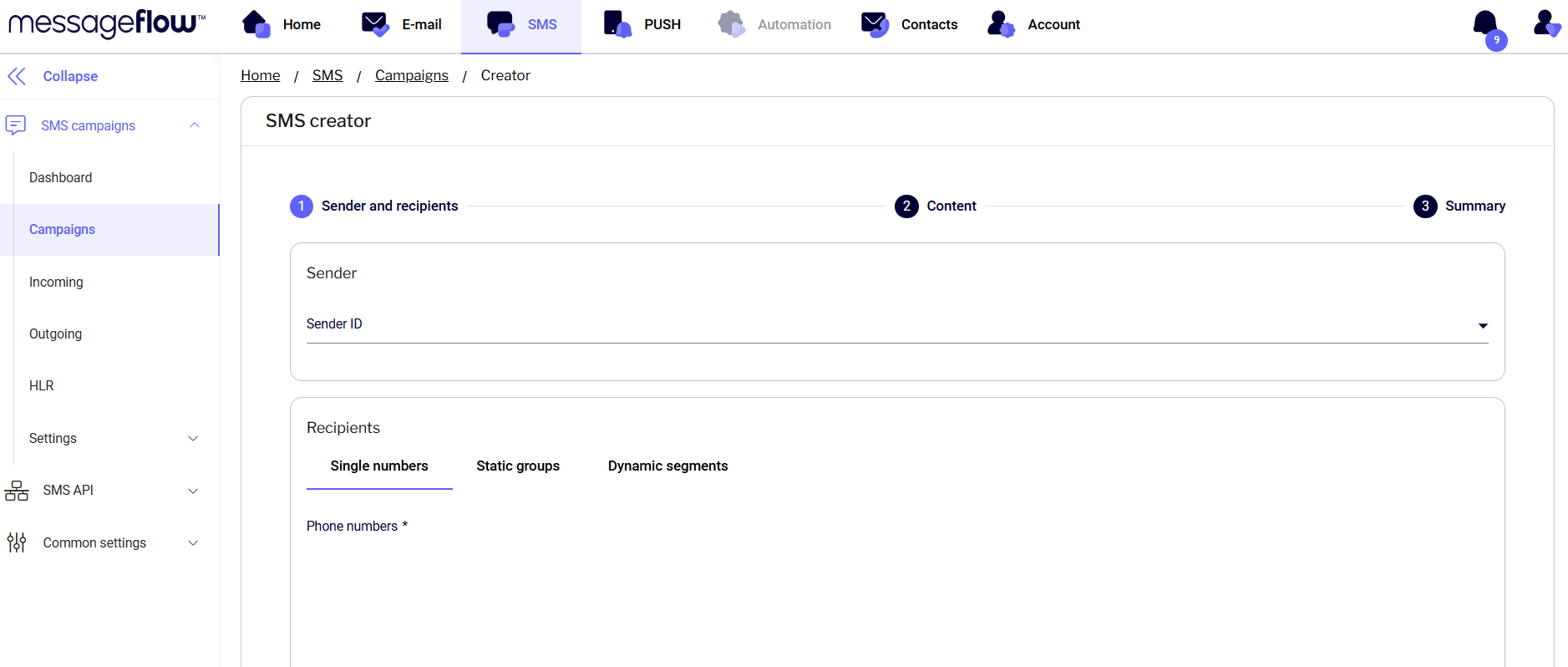Switch to the Dynamic segments tab
The width and height of the screenshot is (1568, 667).
click(667, 466)
